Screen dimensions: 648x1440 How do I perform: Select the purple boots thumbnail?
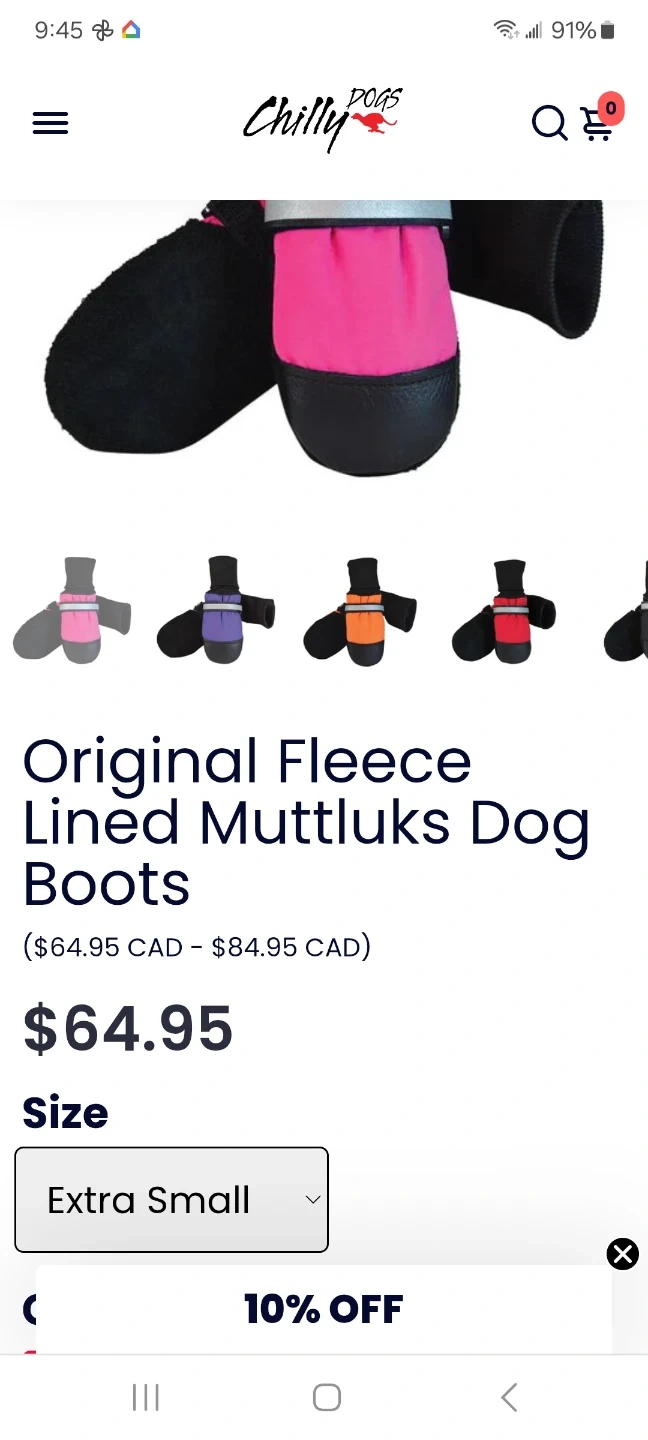[x=216, y=610]
